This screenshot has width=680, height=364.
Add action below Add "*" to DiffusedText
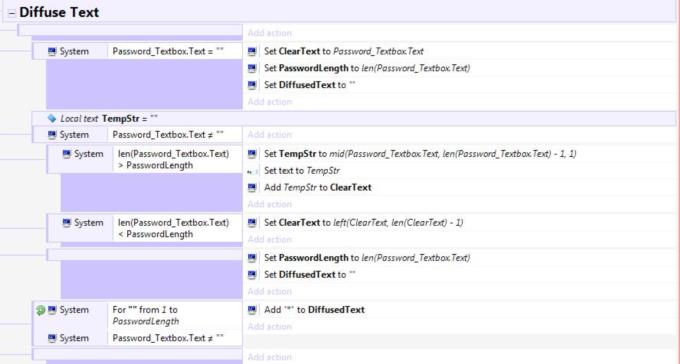[x=270, y=326]
